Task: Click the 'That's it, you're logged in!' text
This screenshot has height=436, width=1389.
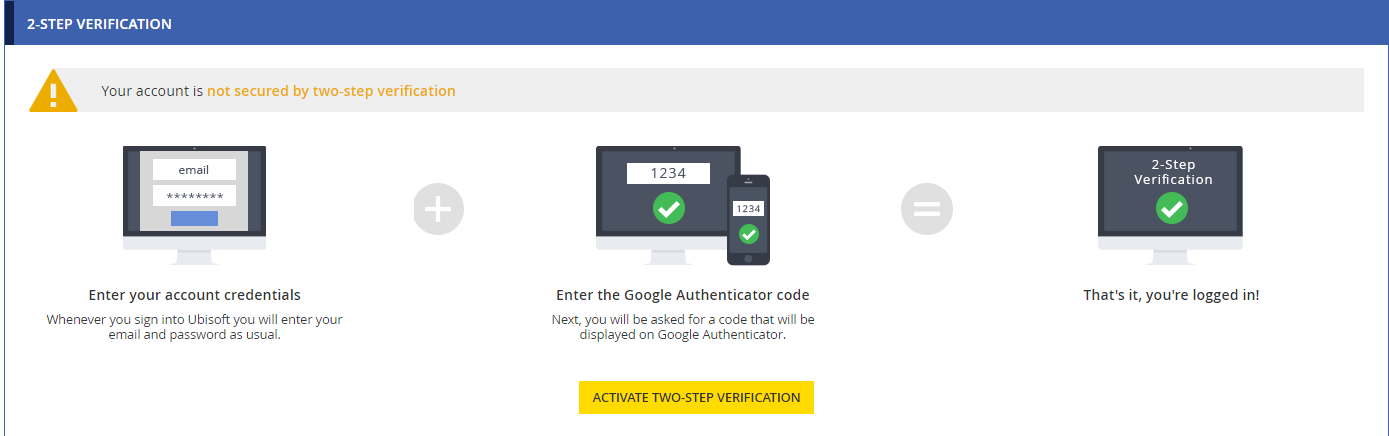Action: [1171, 295]
